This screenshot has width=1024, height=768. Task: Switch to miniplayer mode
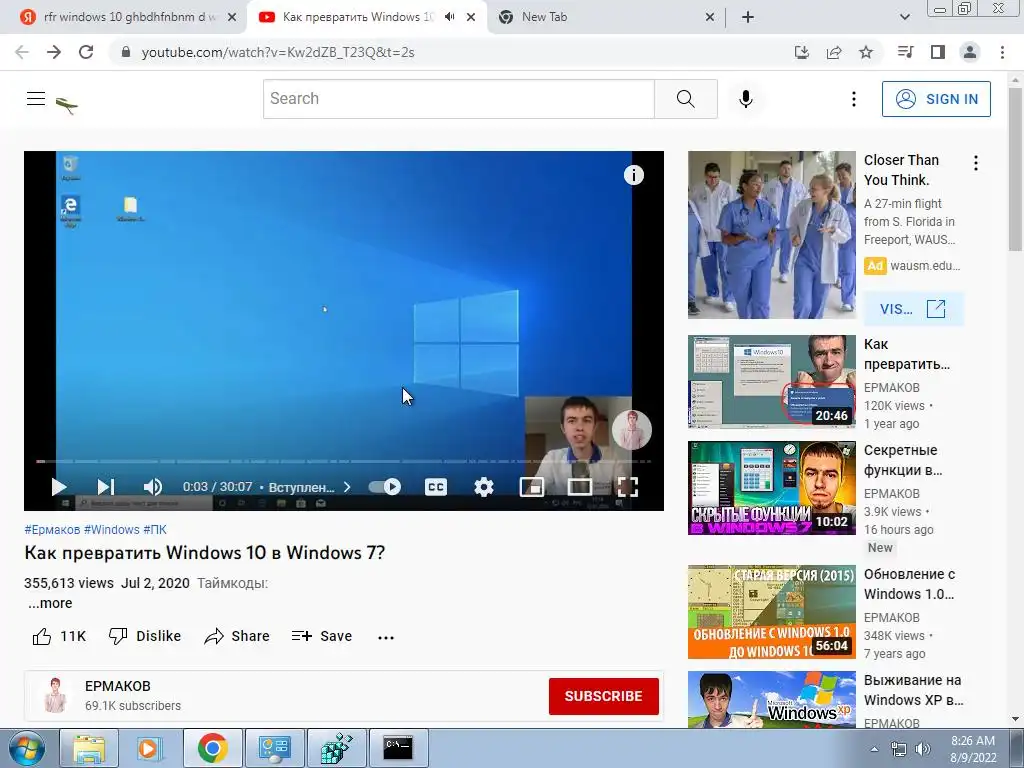pyautogui.click(x=532, y=487)
